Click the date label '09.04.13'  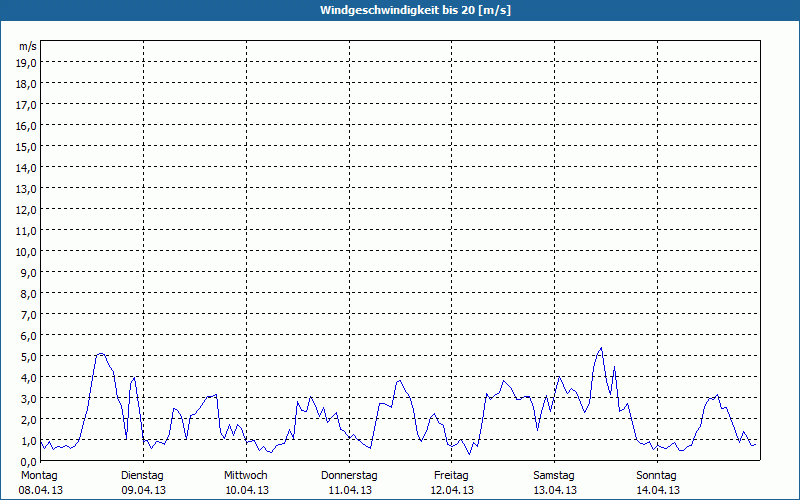pos(143,490)
